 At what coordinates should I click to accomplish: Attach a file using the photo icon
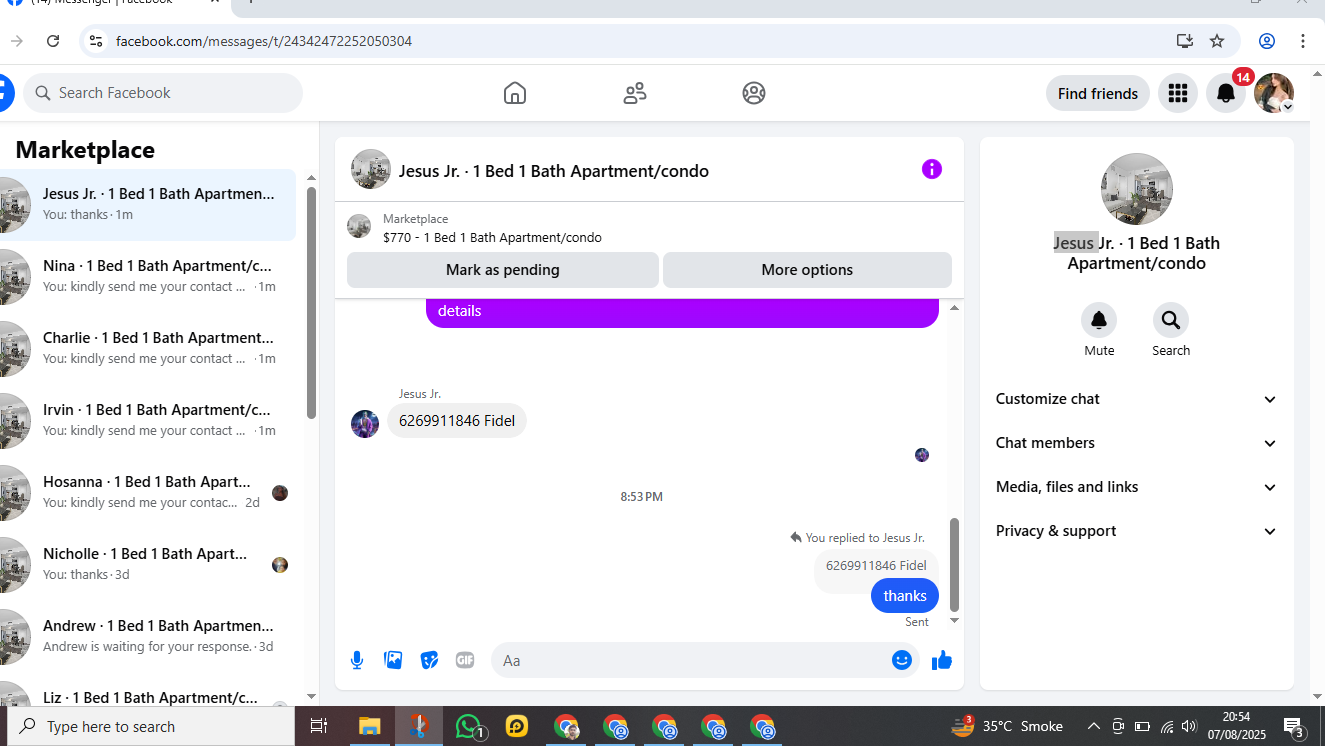393,660
